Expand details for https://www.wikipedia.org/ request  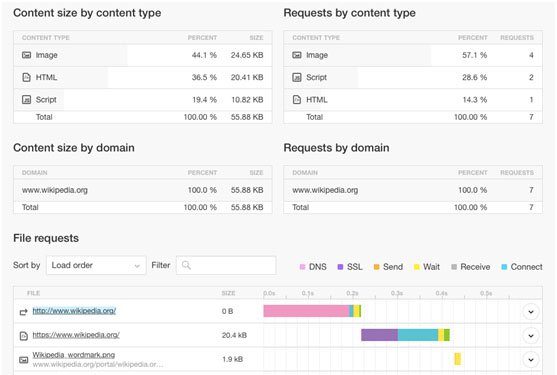click(531, 336)
